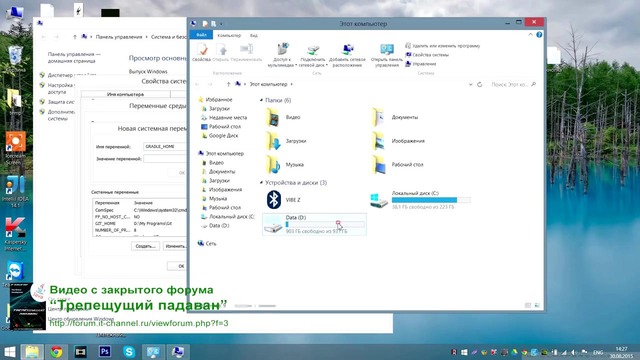Open File Explorer taskbar icon

pyautogui.click(x=32, y=351)
